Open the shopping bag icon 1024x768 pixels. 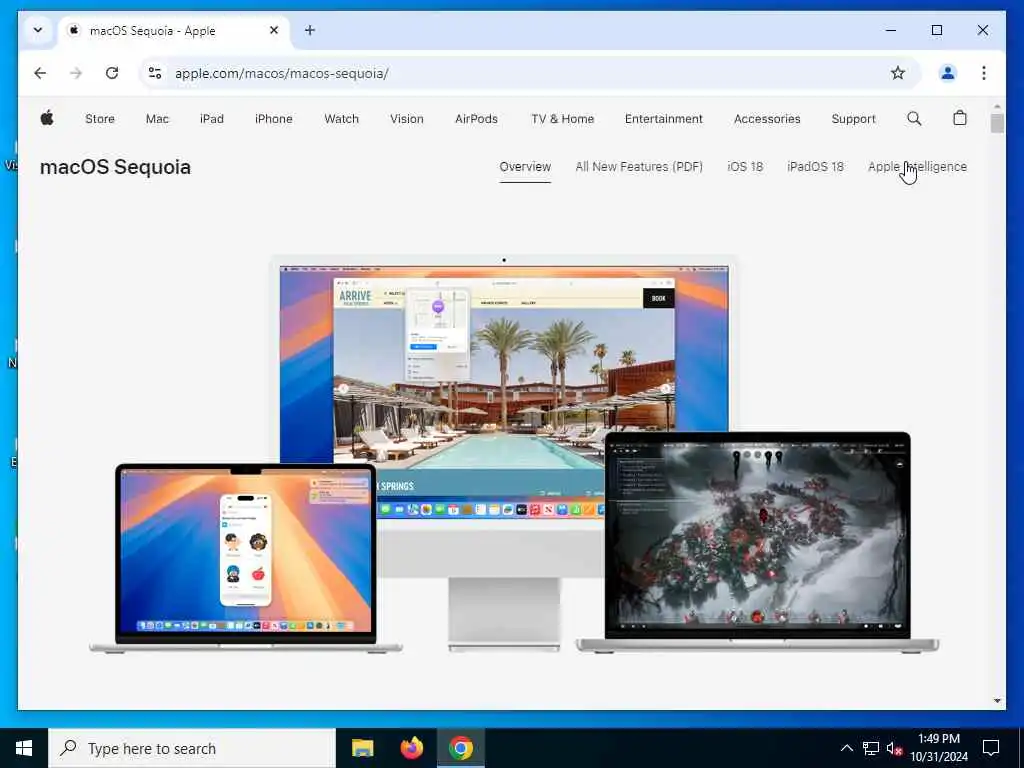pos(959,118)
